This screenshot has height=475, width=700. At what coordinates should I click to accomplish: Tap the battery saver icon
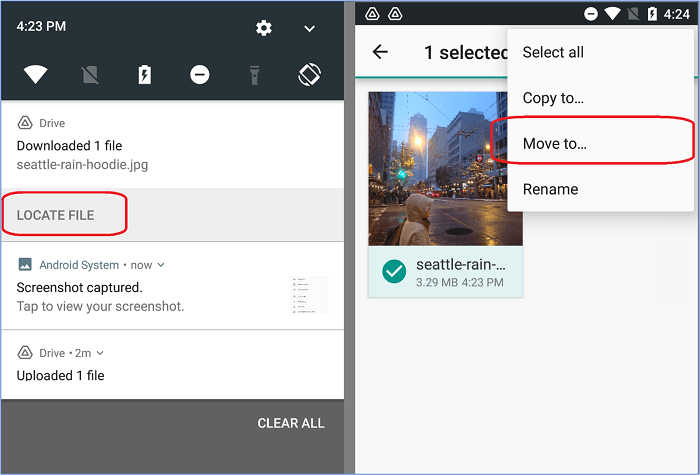(x=145, y=75)
